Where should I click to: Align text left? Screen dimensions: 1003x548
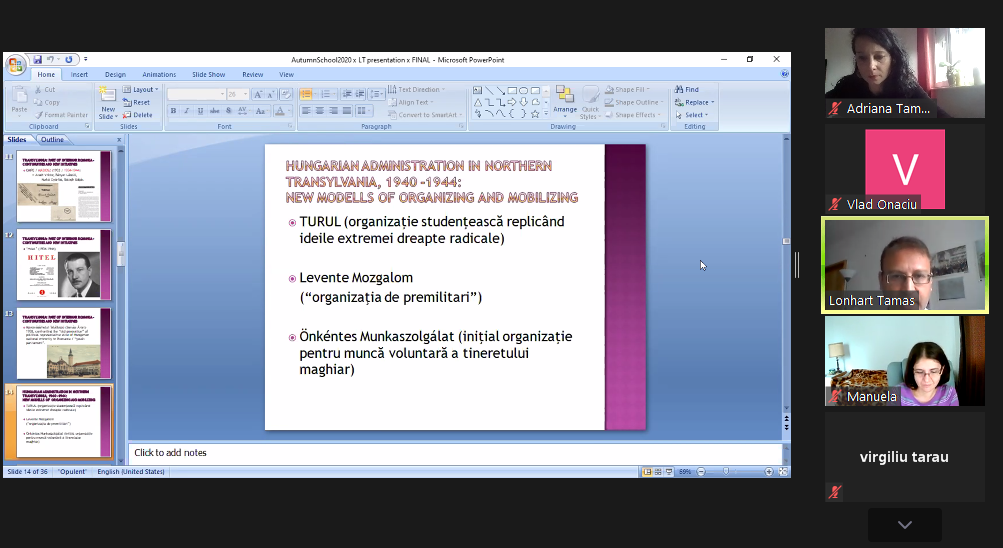(306, 111)
